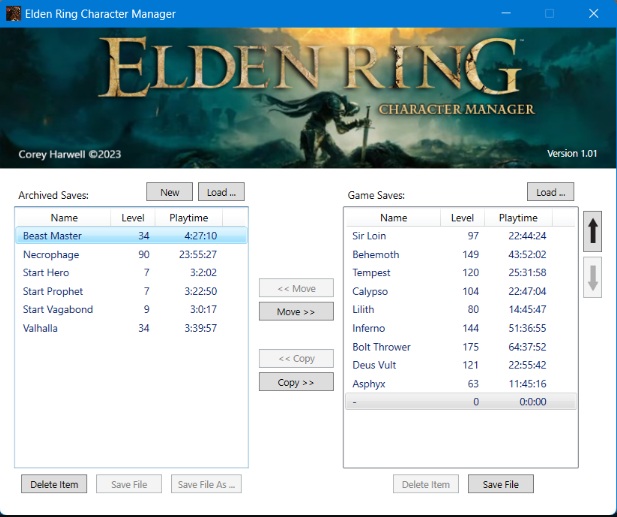
Task: Click Delete Item under game saves
Action: pyautogui.click(x=426, y=484)
